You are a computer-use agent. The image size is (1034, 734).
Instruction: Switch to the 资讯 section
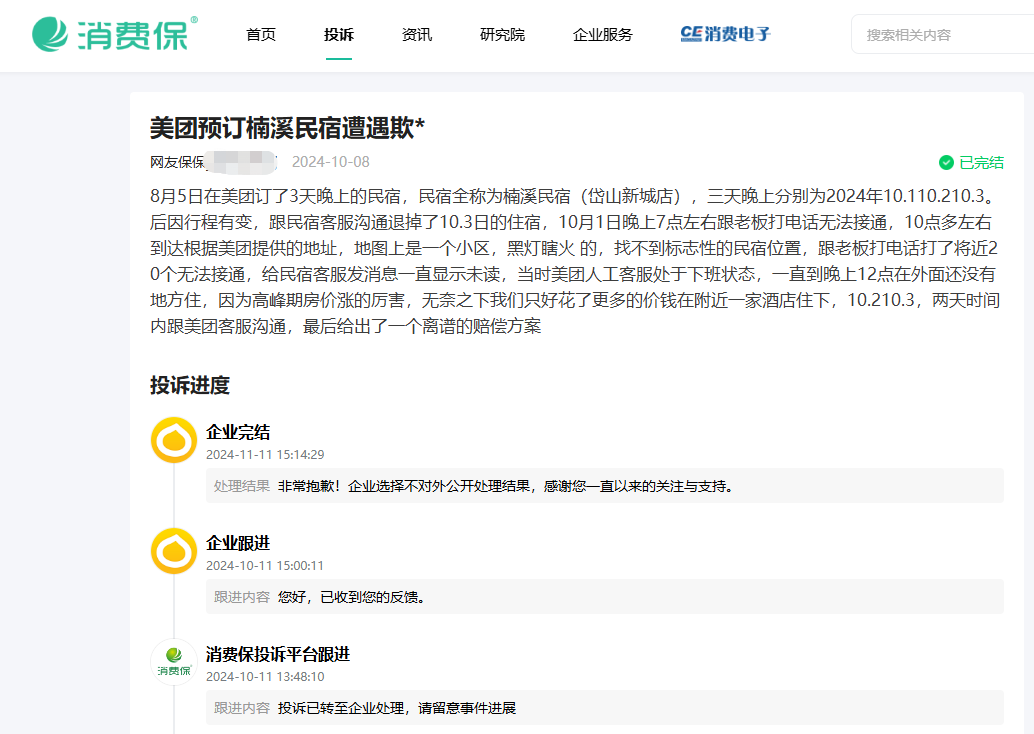coord(416,33)
